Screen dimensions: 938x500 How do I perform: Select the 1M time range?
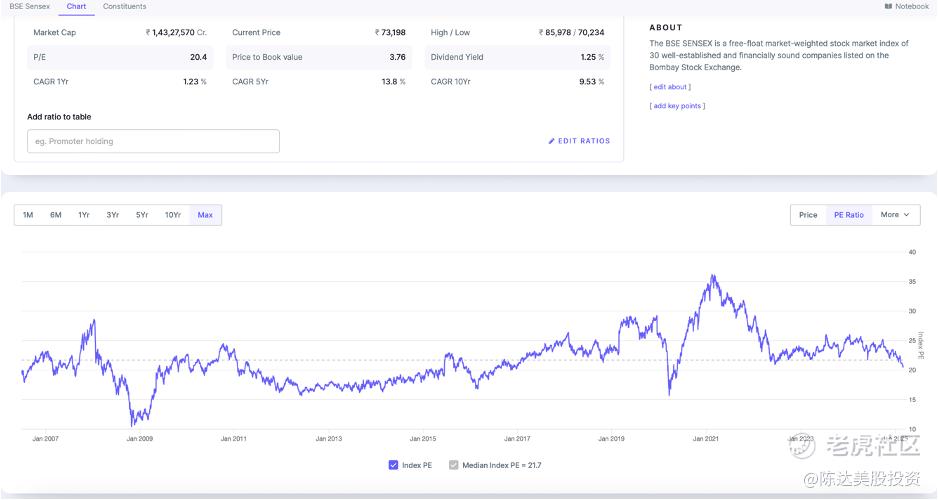(28, 215)
